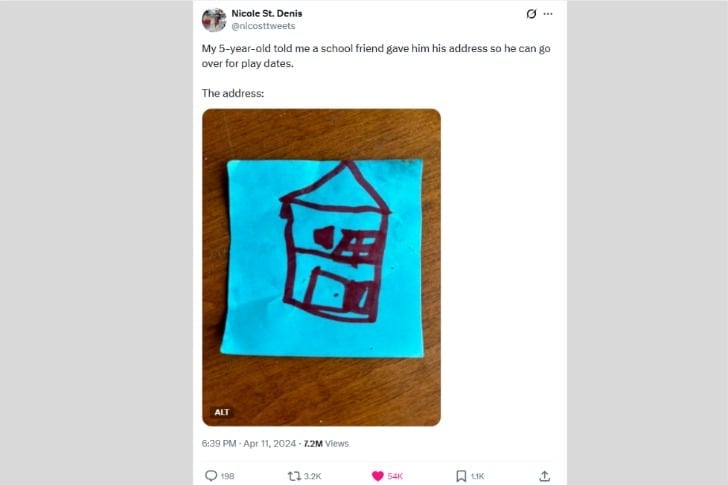Click the 198 replies count
Viewport: 728px width, 485px height.
(228, 476)
